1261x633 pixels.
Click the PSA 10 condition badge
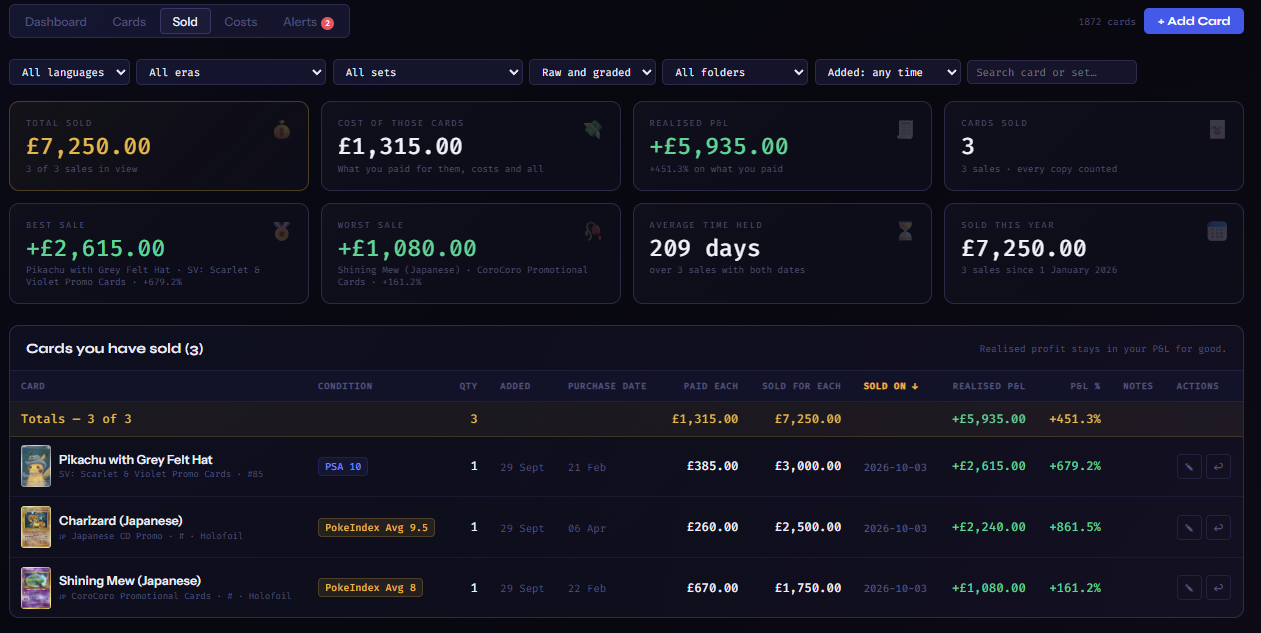coord(343,467)
